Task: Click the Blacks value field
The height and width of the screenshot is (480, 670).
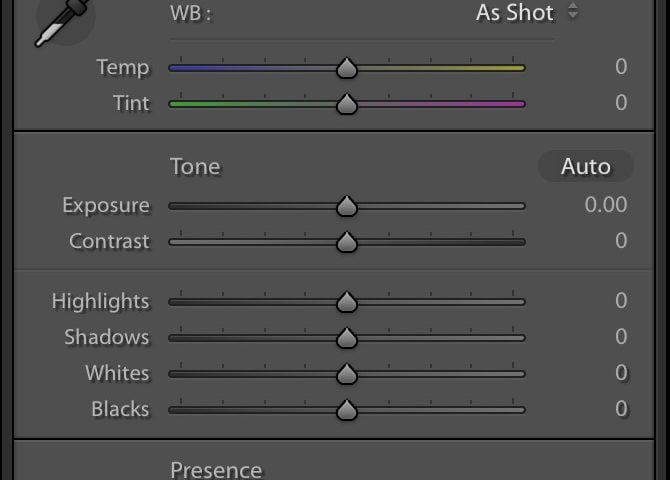Action: coord(621,409)
